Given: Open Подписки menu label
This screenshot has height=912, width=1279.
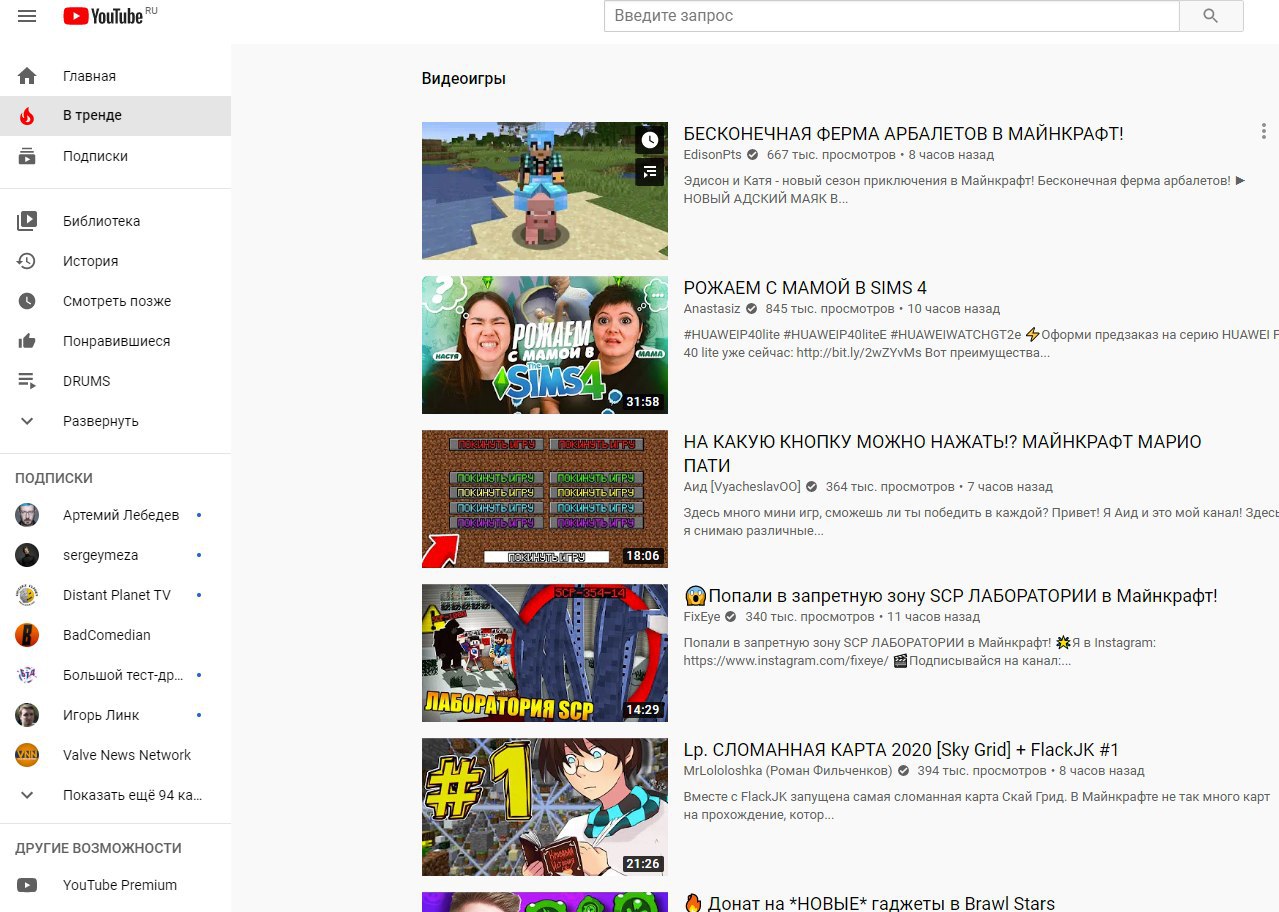Looking at the screenshot, I should pyautogui.click(x=95, y=156).
